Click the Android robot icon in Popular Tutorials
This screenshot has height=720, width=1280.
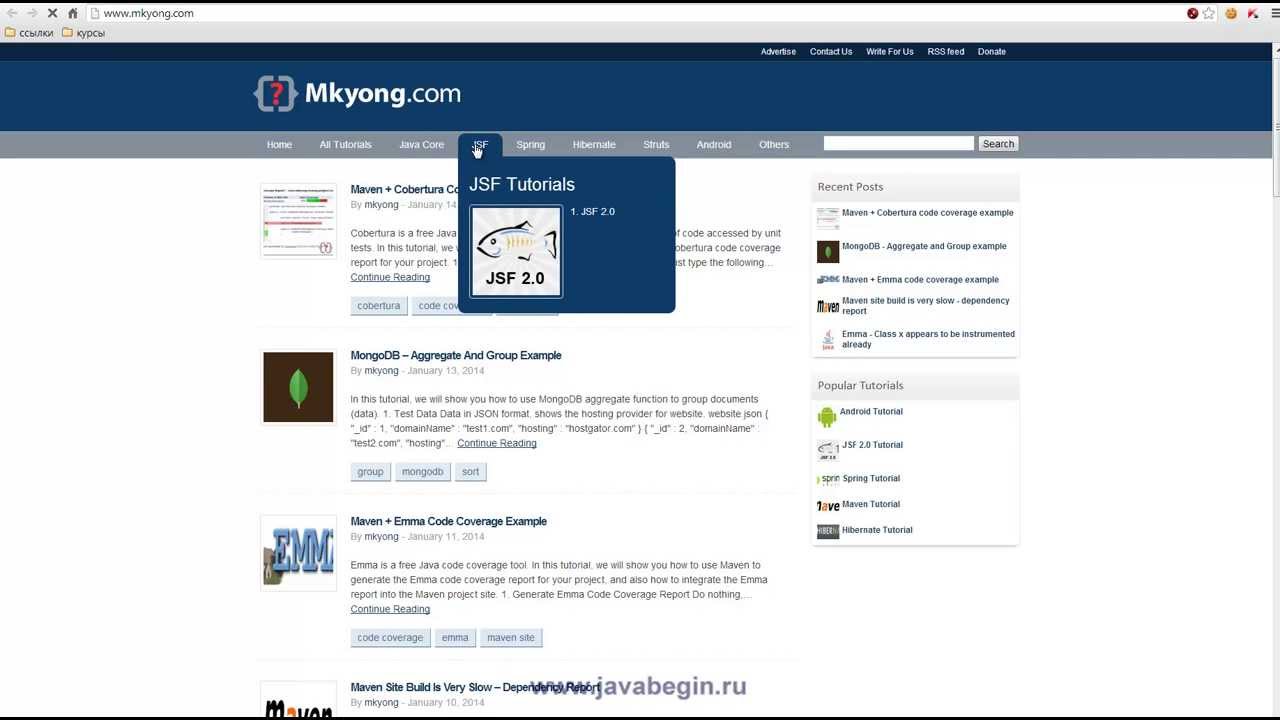[x=827, y=417]
